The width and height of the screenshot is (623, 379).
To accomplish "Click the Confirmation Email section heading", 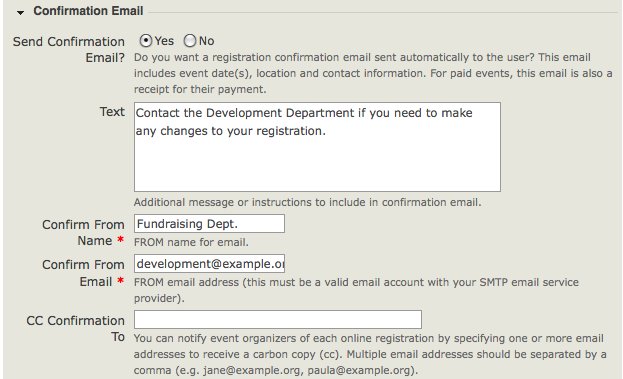I will point(88,11).
